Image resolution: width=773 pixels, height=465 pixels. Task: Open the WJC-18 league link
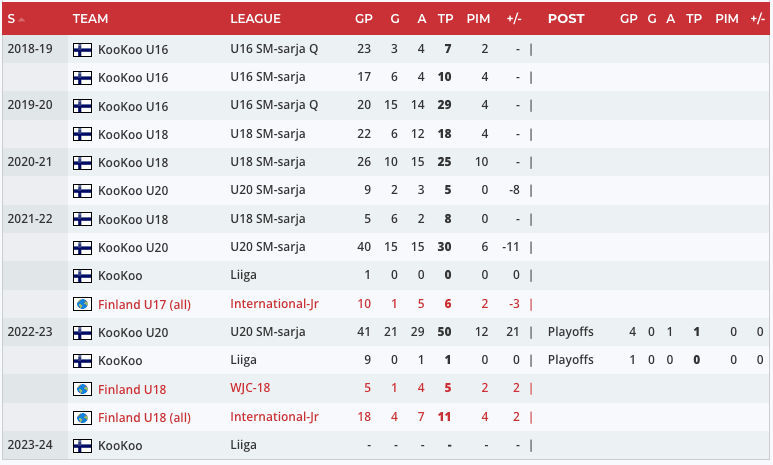click(254, 389)
